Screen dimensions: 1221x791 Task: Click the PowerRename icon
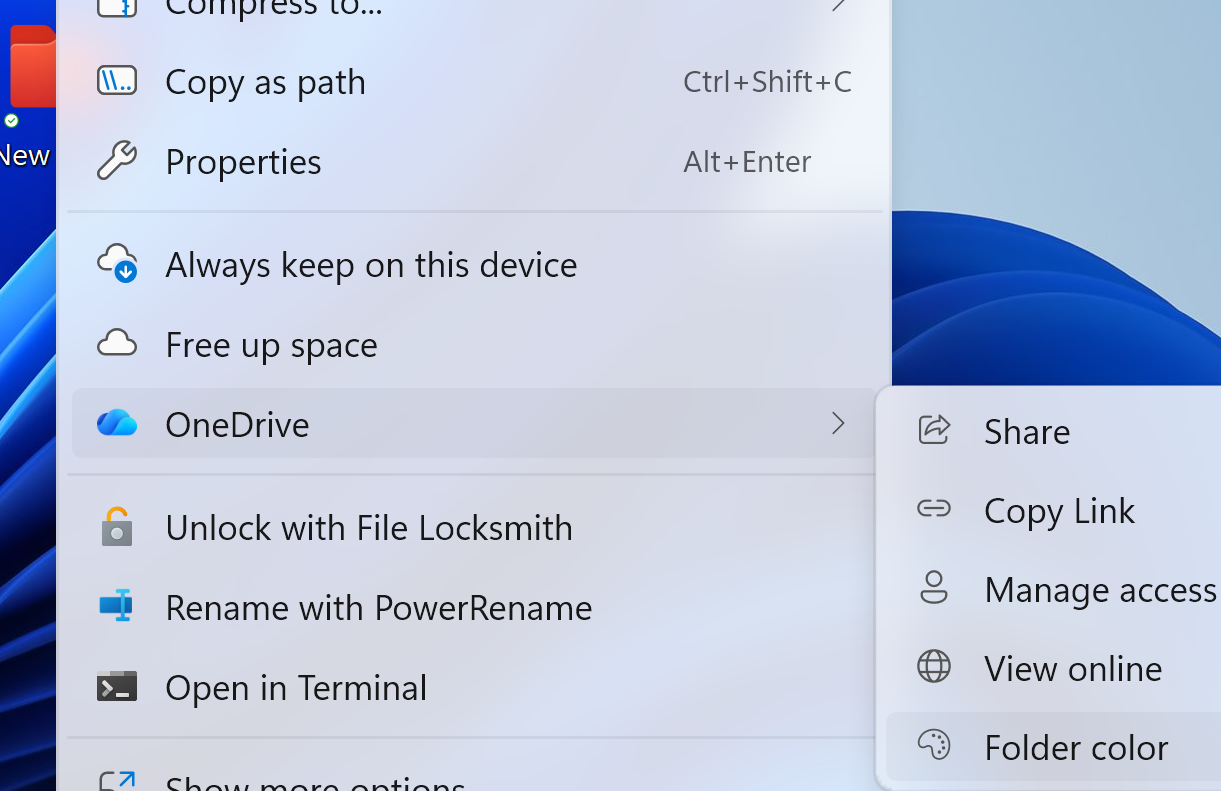click(117, 606)
